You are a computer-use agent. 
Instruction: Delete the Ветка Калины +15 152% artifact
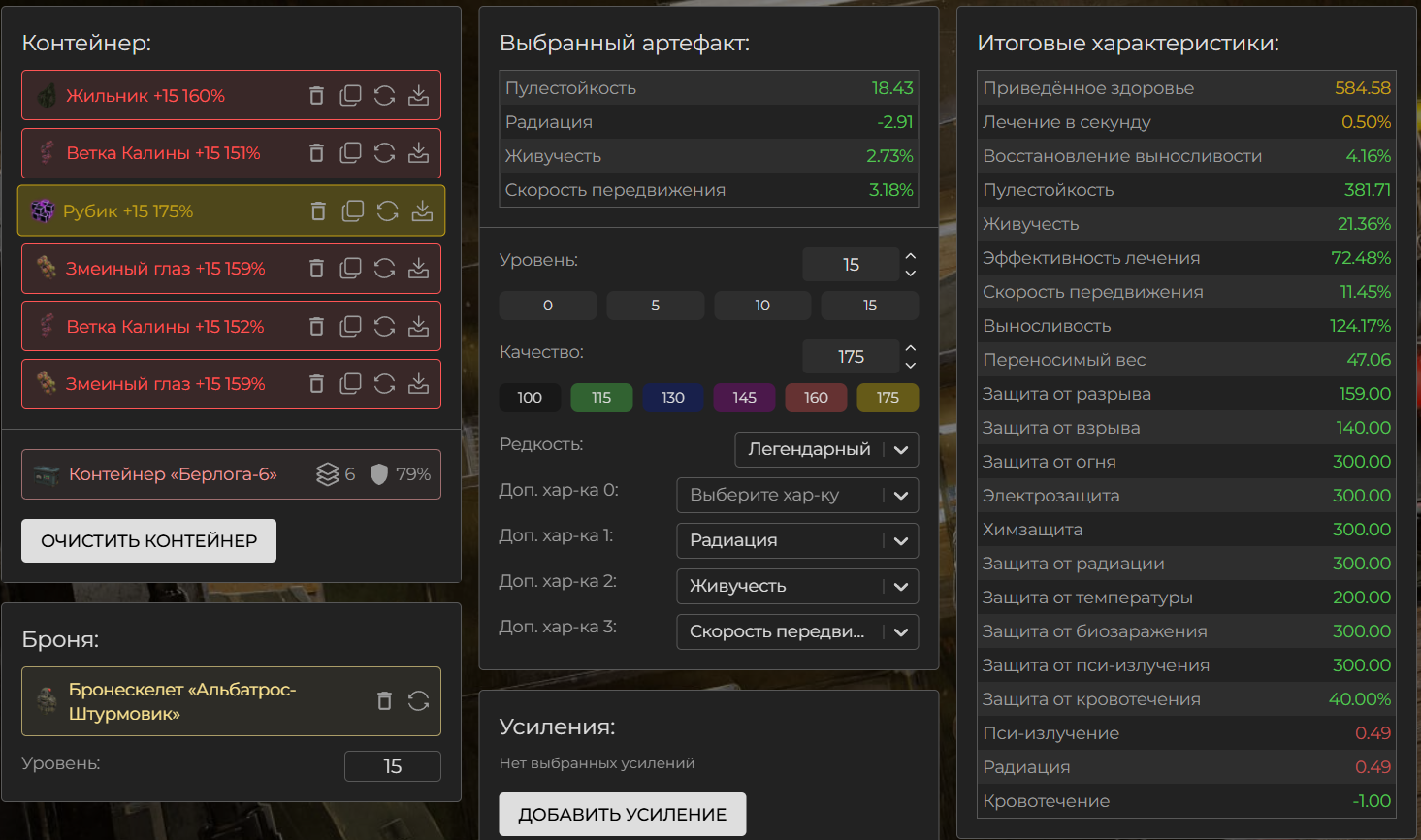pos(316,327)
